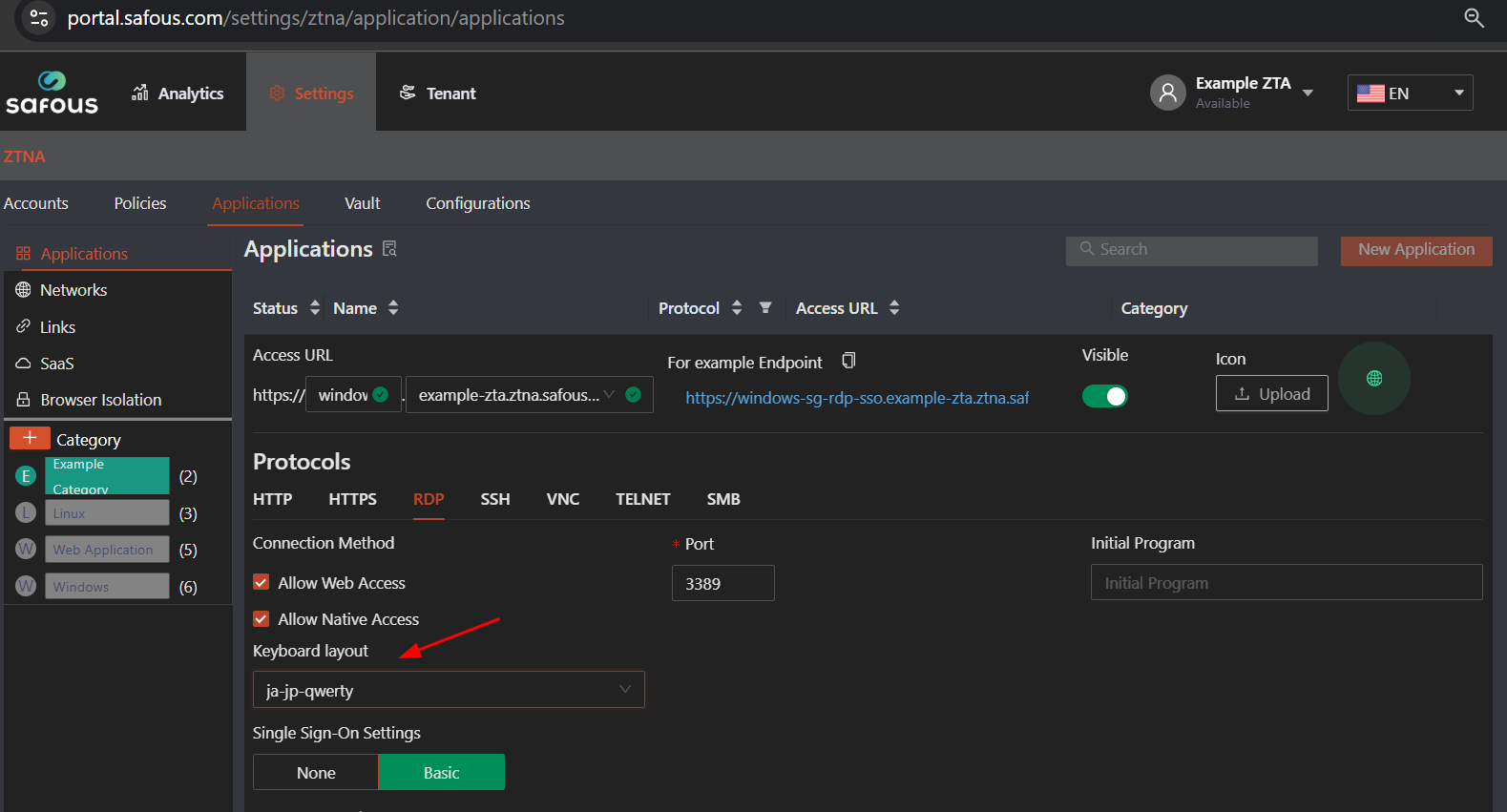Uncheck Allow Native Access checkbox
This screenshot has height=812, width=1507.
tap(262, 618)
